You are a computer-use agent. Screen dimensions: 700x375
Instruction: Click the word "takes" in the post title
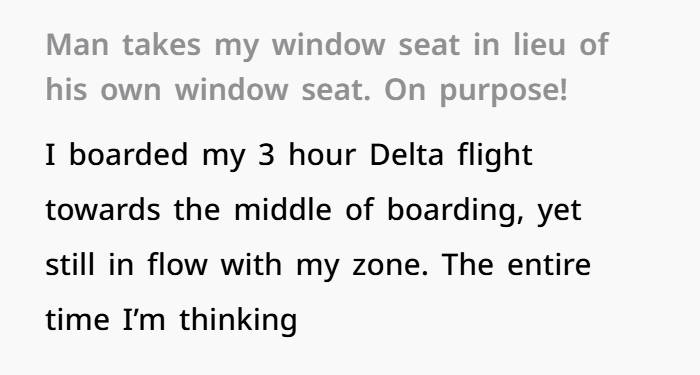(162, 45)
